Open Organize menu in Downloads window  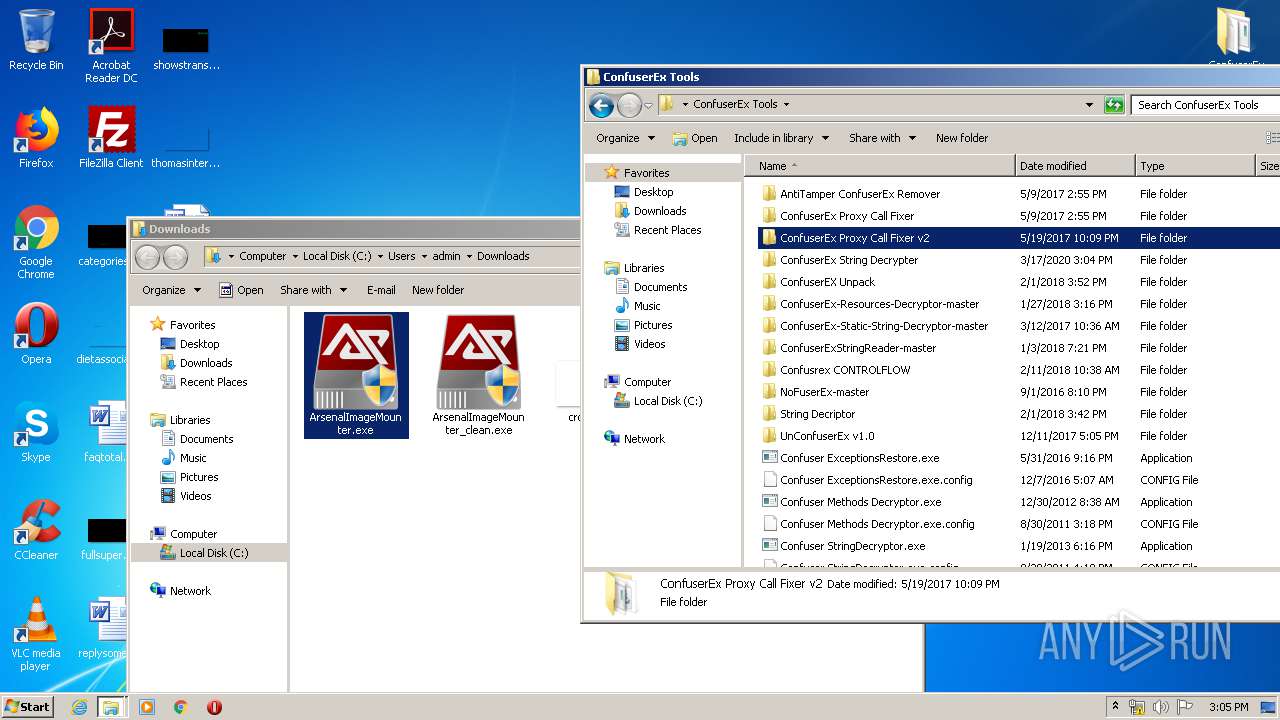click(x=171, y=290)
